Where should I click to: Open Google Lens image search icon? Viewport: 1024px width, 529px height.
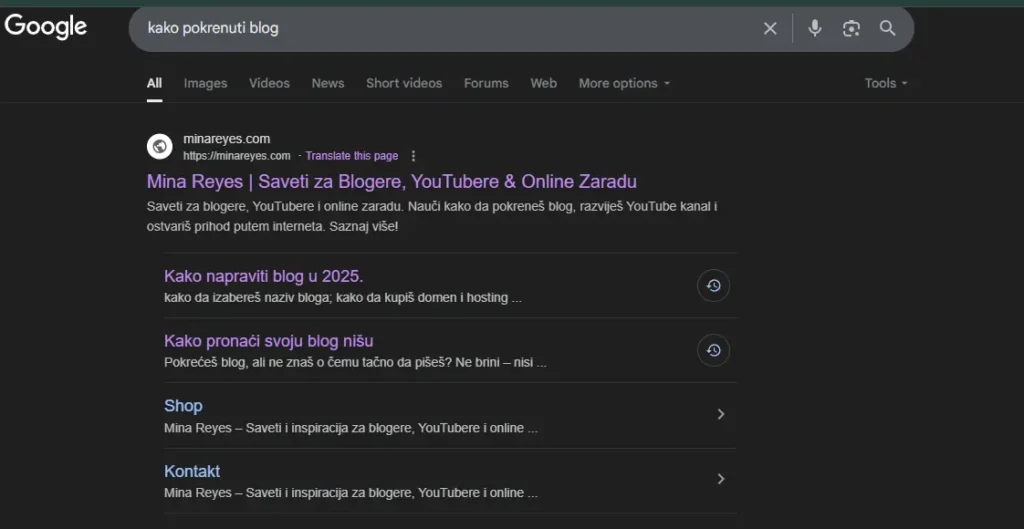851,28
